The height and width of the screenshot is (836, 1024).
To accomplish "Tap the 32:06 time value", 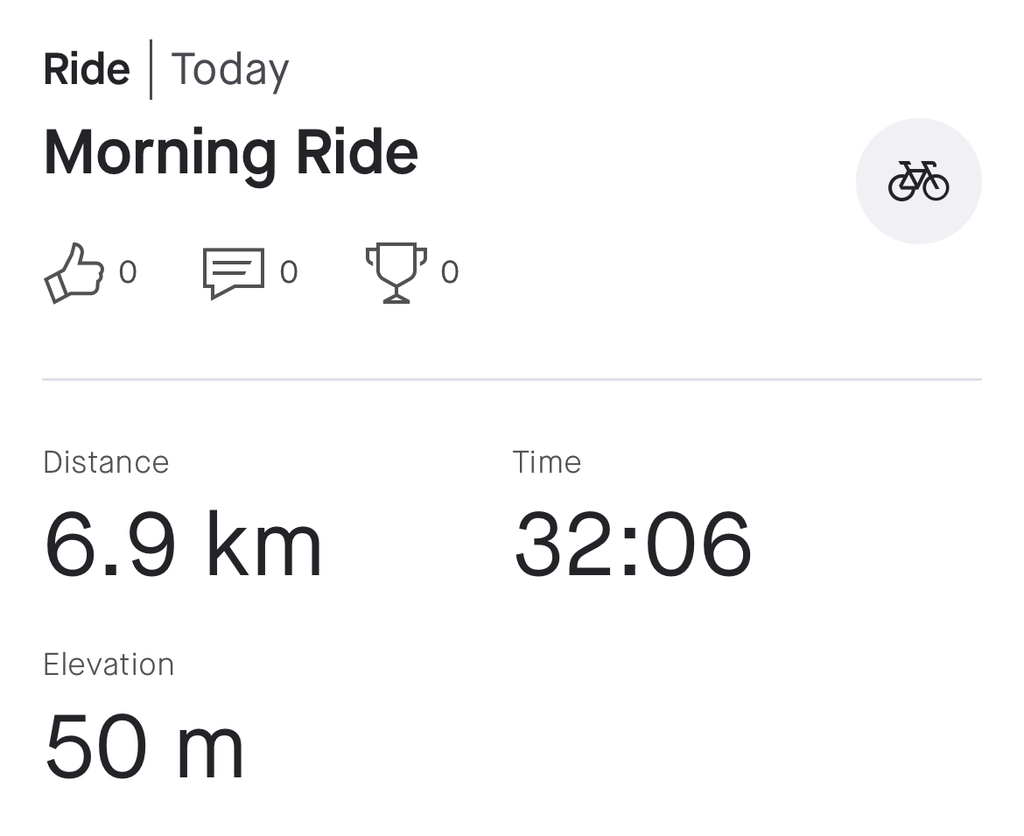I will point(632,546).
